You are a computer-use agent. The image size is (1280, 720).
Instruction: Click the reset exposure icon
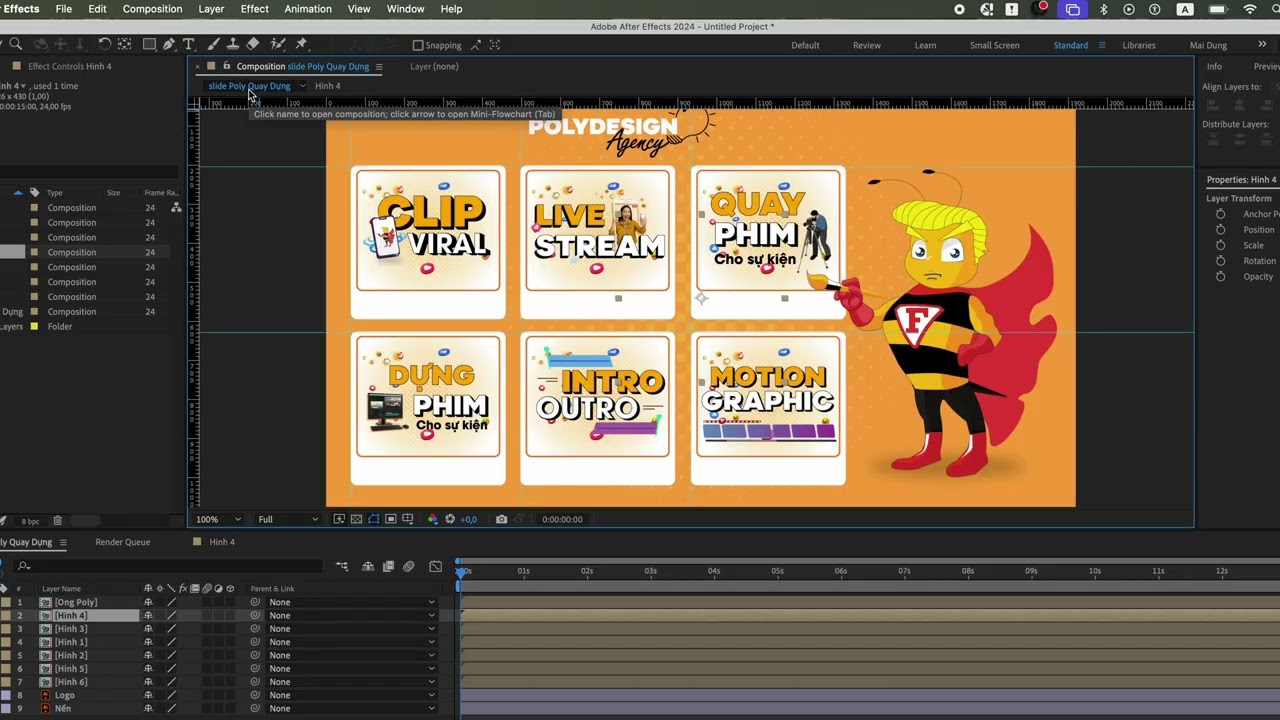[450, 519]
